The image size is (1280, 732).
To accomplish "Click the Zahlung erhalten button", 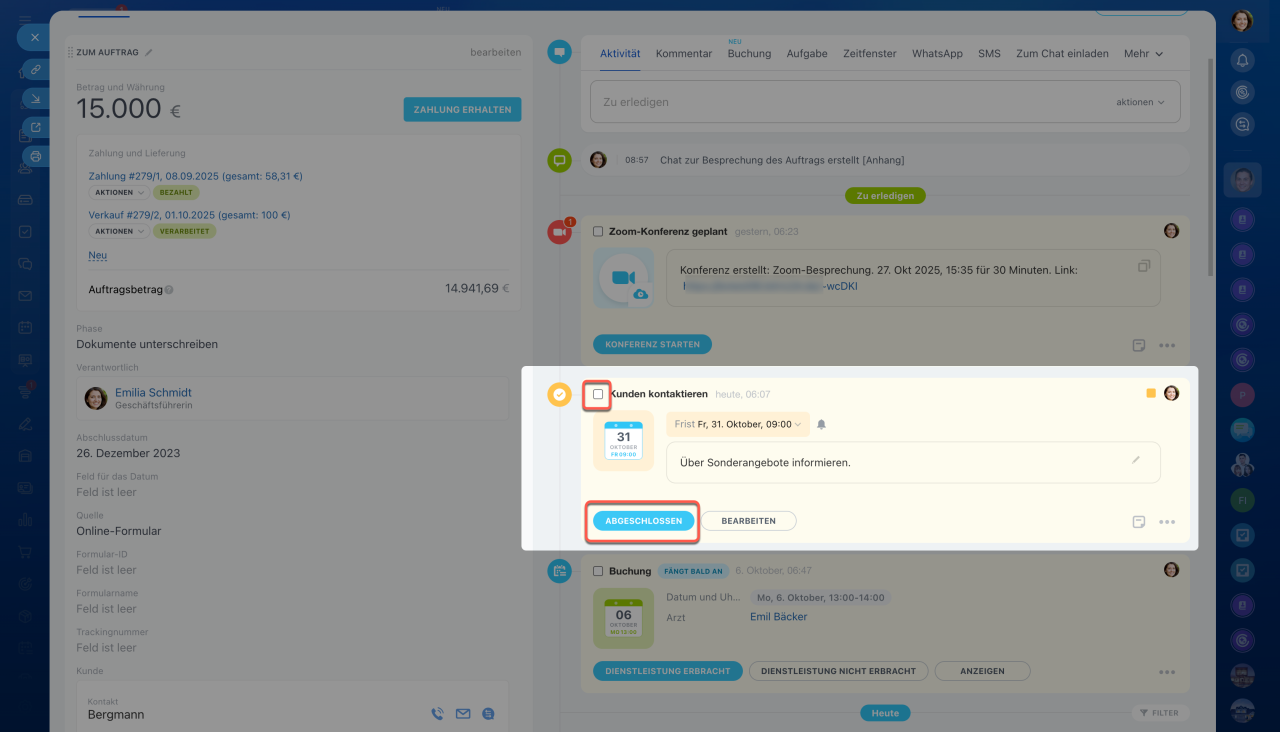I will point(462,110).
